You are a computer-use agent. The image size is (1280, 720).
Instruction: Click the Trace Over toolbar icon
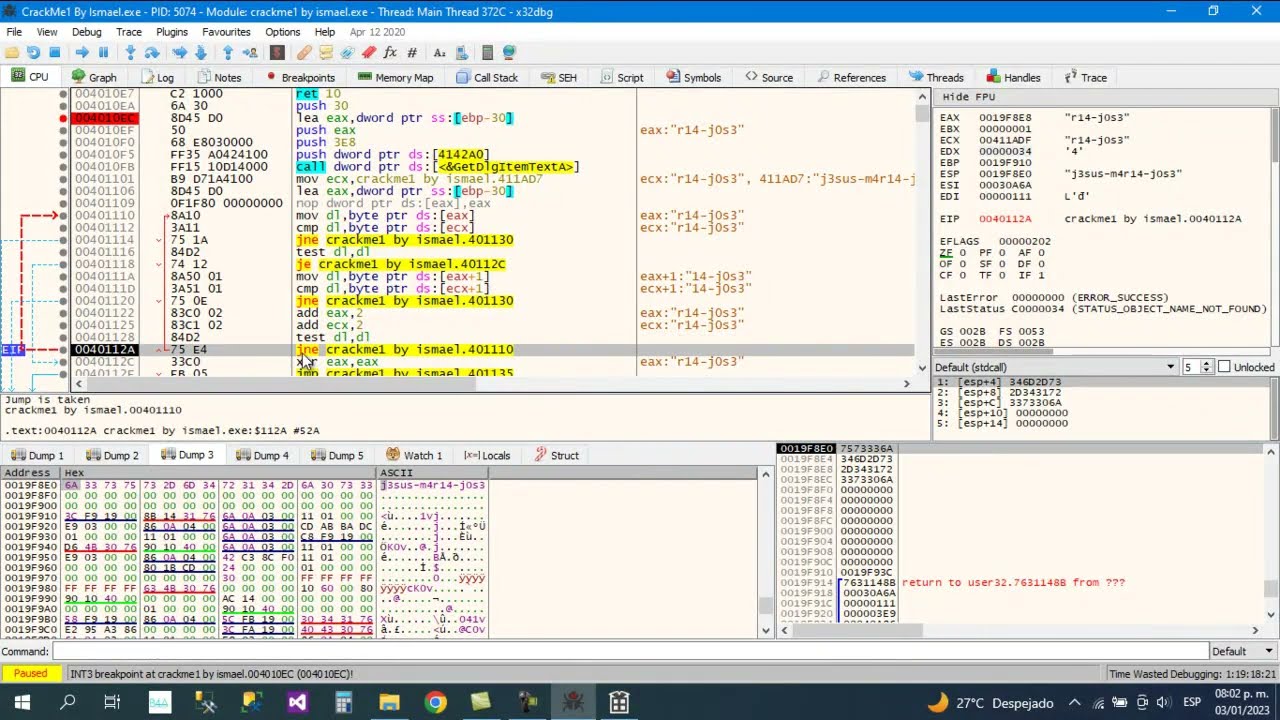click(x=200, y=52)
